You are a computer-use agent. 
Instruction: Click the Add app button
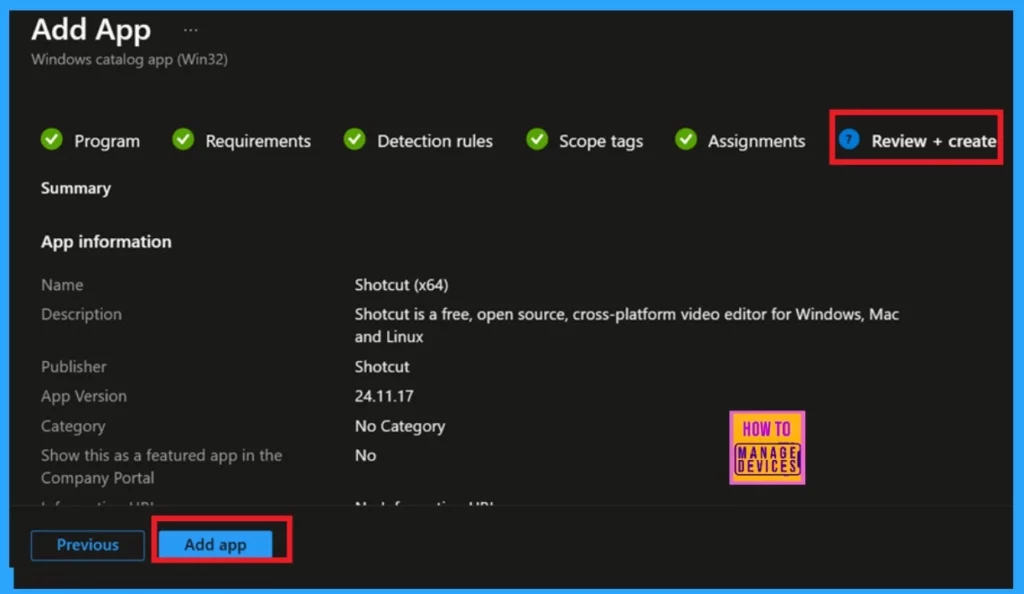tap(216, 545)
